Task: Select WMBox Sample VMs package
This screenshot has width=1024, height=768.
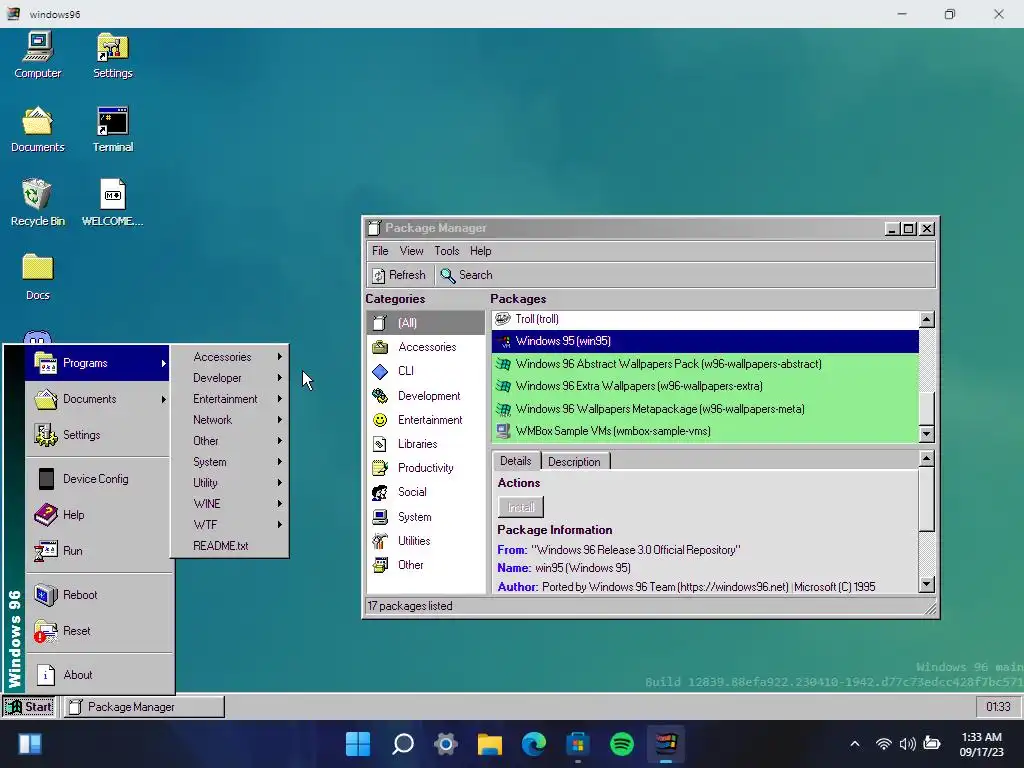Action: click(x=705, y=431)
